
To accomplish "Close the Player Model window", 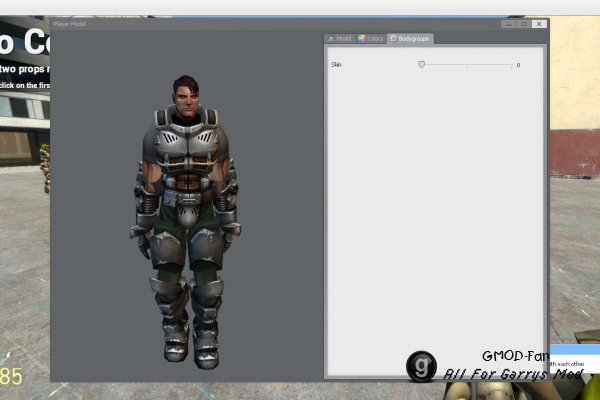I will point(539,23).
